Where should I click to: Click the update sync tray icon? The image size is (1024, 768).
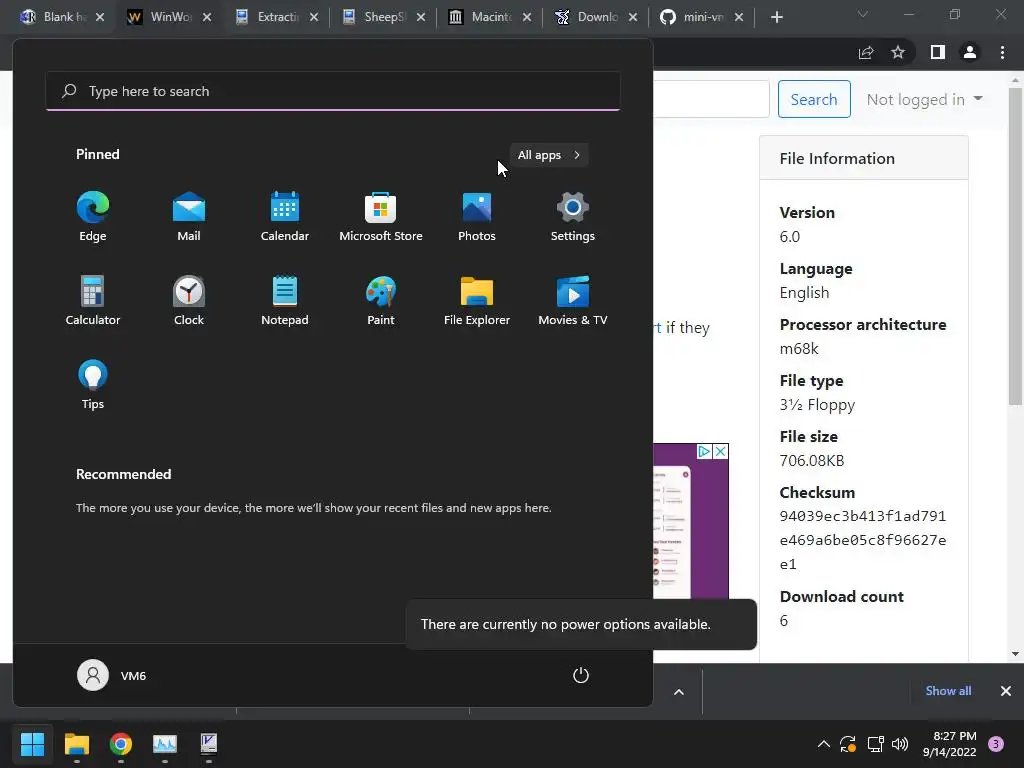848,744
